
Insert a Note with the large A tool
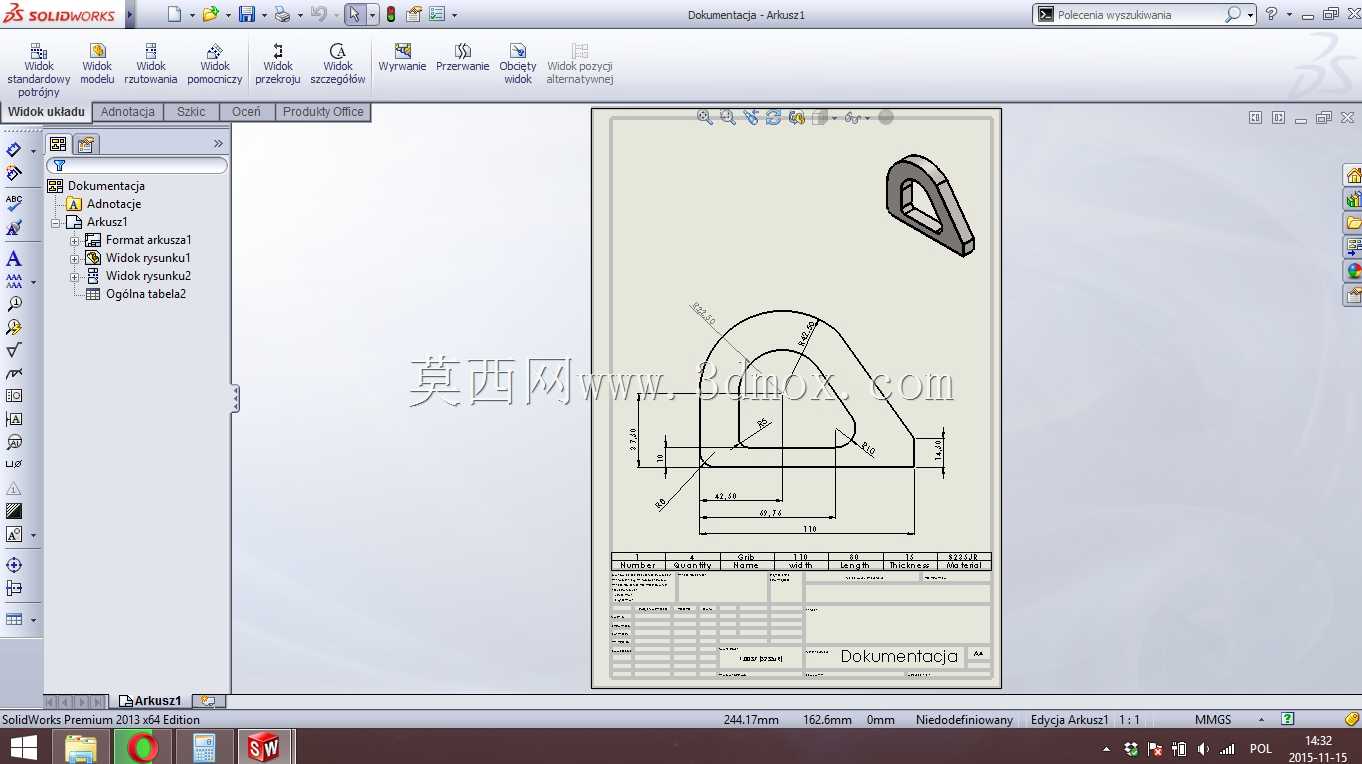point(14,259)
